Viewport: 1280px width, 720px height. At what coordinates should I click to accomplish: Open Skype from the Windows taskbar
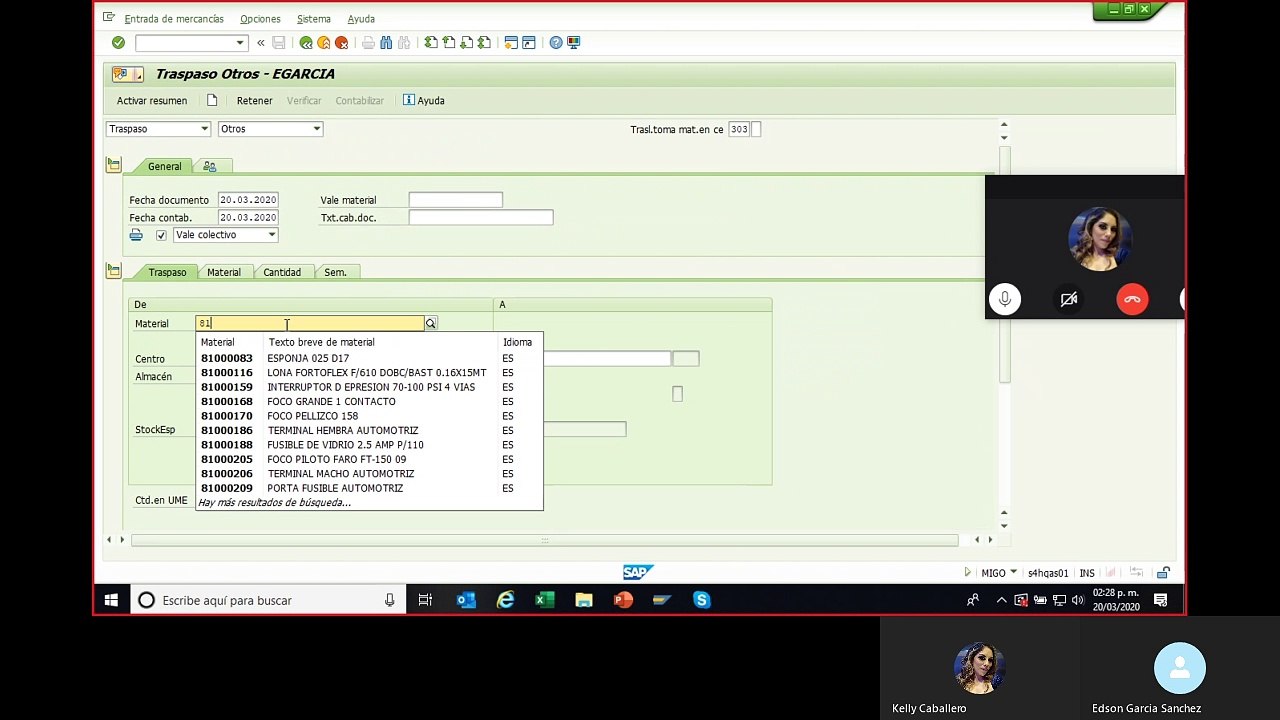tap(702, 600)
